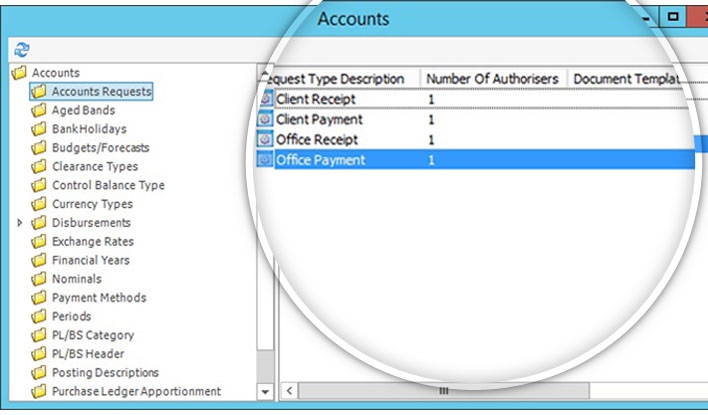
Task: Click the Office Payment row icon
Action: (266, 160)
